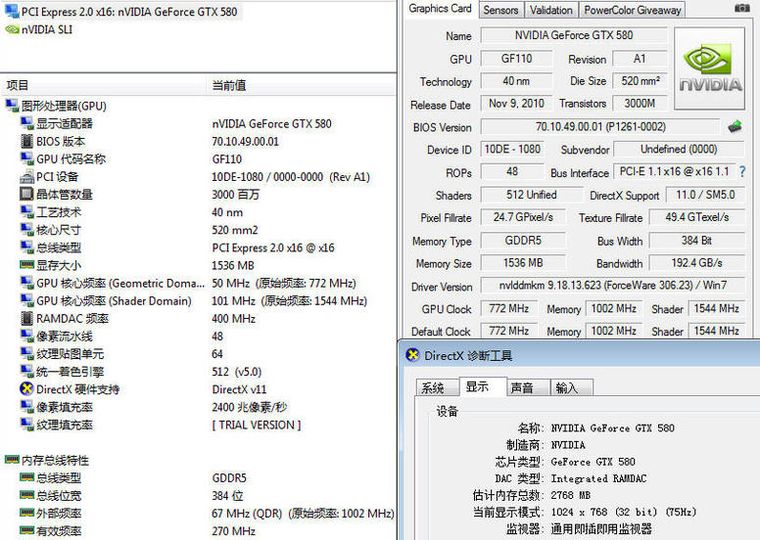Click the DirectX 硬件支持 X icon

click(x=27, y=389)
